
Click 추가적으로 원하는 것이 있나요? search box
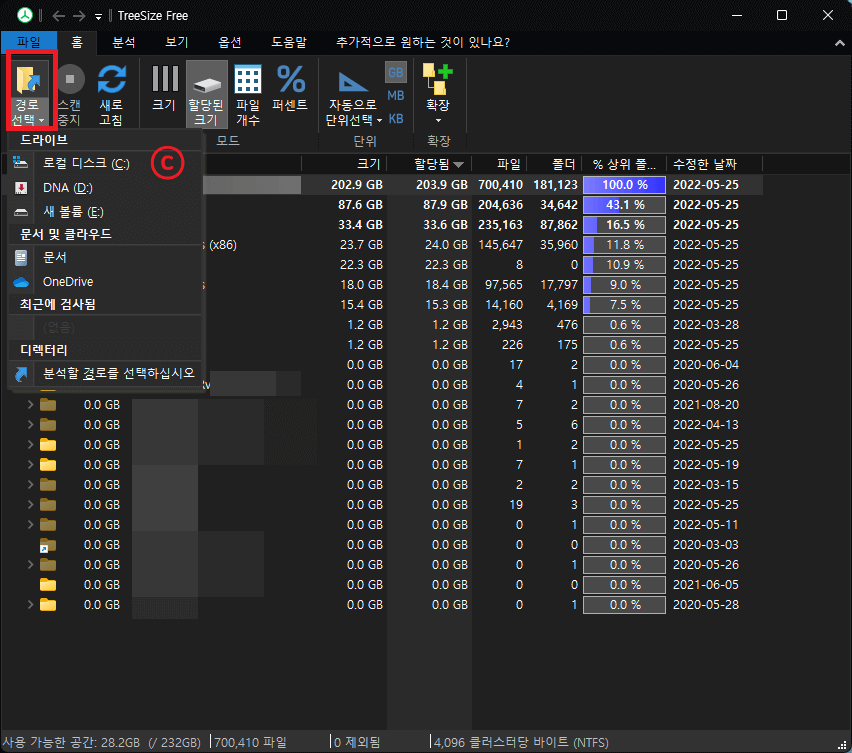pos(423,42)
